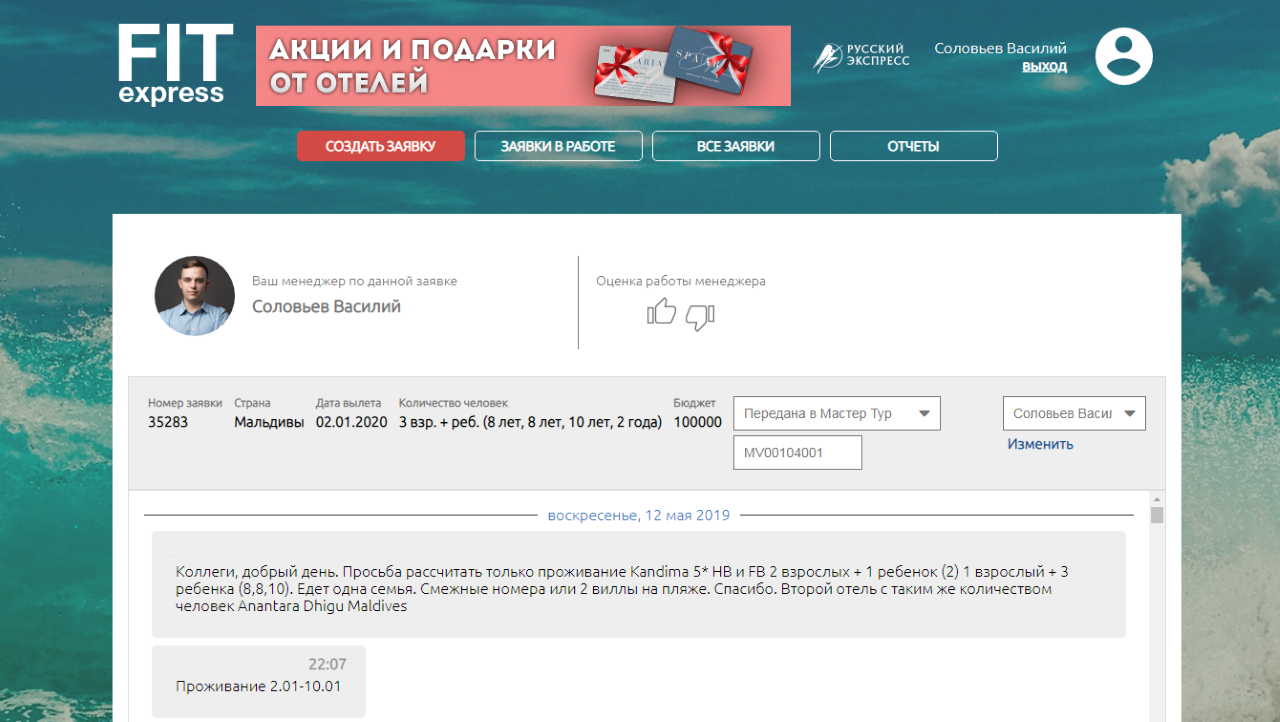This screenshot has height=722, width=1280.
Task: Click the first message about Kandima
Action: (x=638, y=588)
